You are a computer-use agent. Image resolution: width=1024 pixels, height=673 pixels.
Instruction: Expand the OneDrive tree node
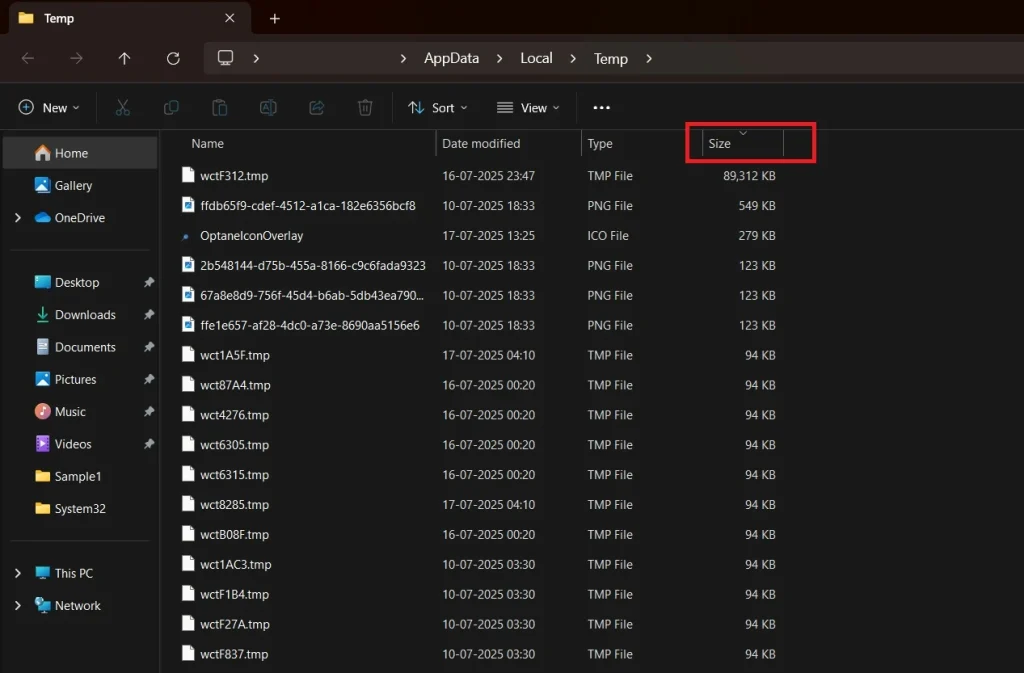17,218
